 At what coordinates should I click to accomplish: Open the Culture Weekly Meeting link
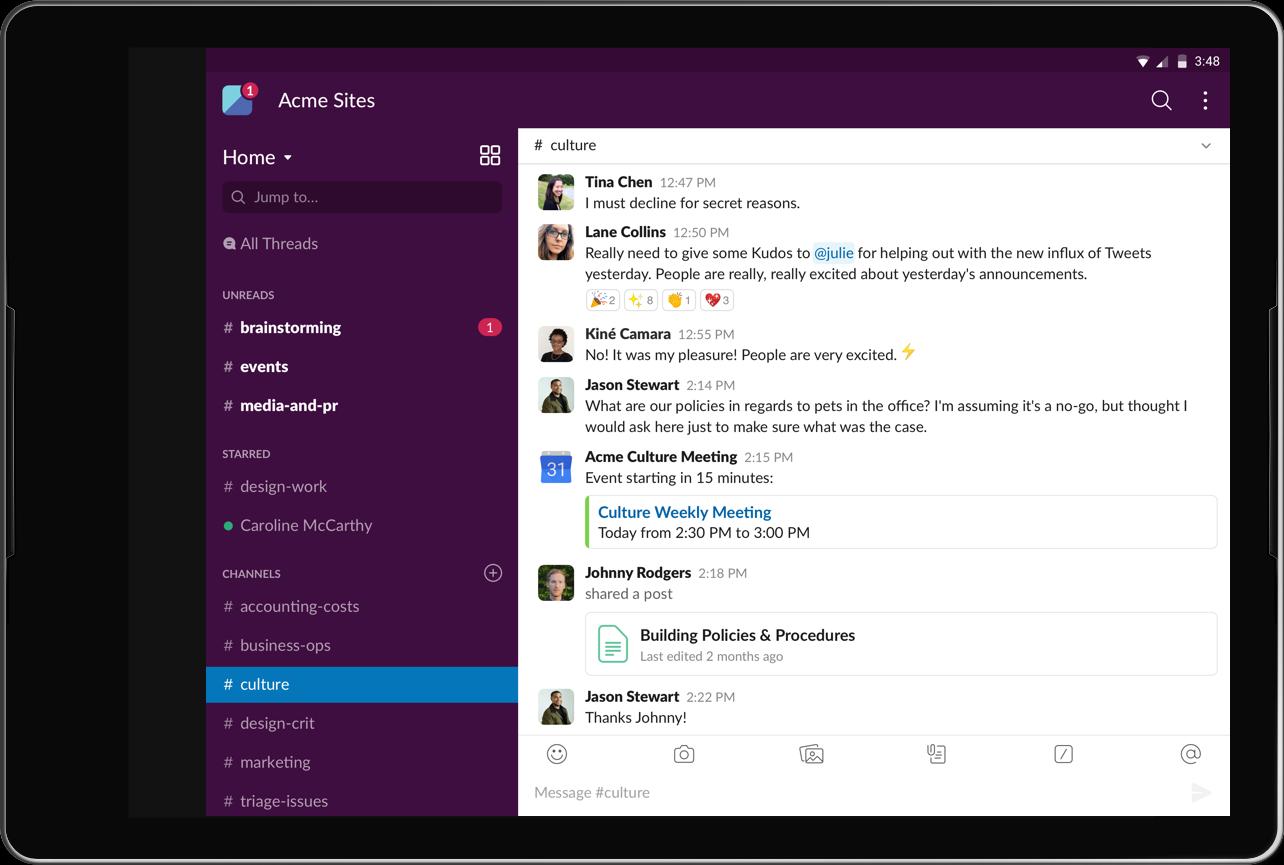click(x=684, y=512)
